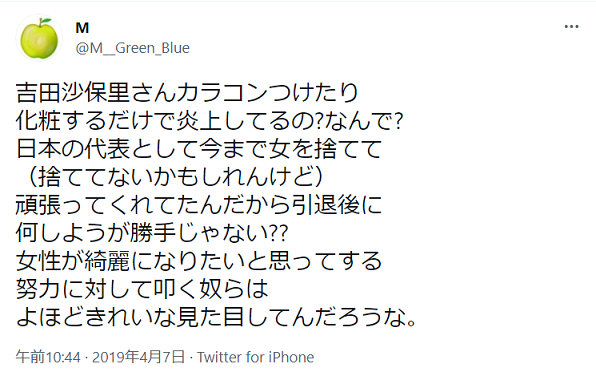
Task: Click the word 炎上 in the tweet
Action: (199, 121)
